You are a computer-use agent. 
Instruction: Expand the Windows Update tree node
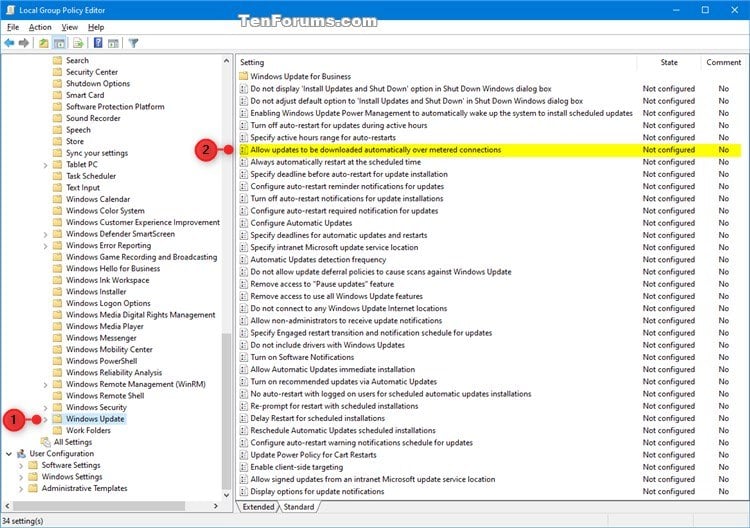(x=45, y=419)
